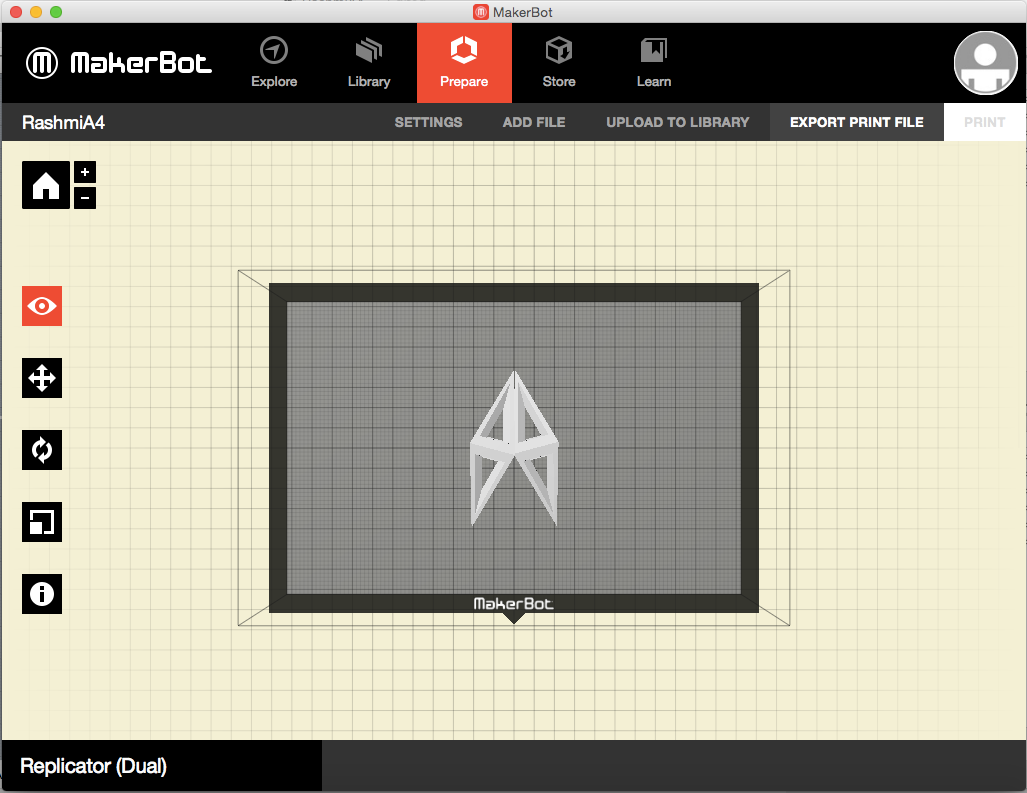Viewport: 1027px width, 793px height.
Task: Click the RashmiA4 file name
Action: point(64,122)
